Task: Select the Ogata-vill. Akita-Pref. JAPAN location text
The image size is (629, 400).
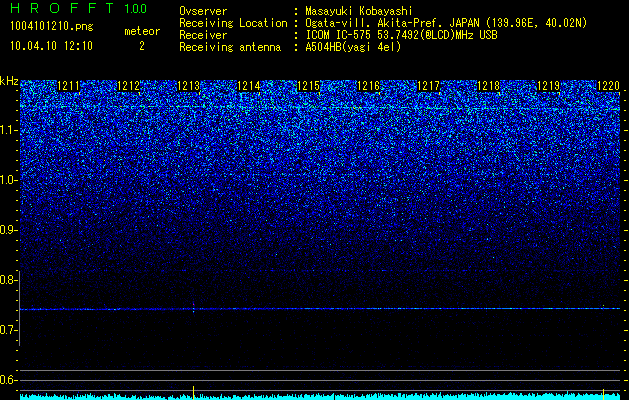Action: (x=446, y=23)
